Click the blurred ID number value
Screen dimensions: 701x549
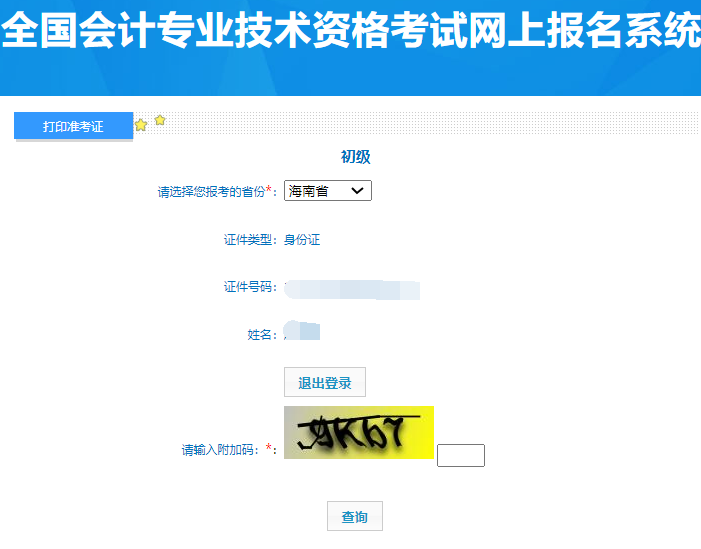click(352, 290)
